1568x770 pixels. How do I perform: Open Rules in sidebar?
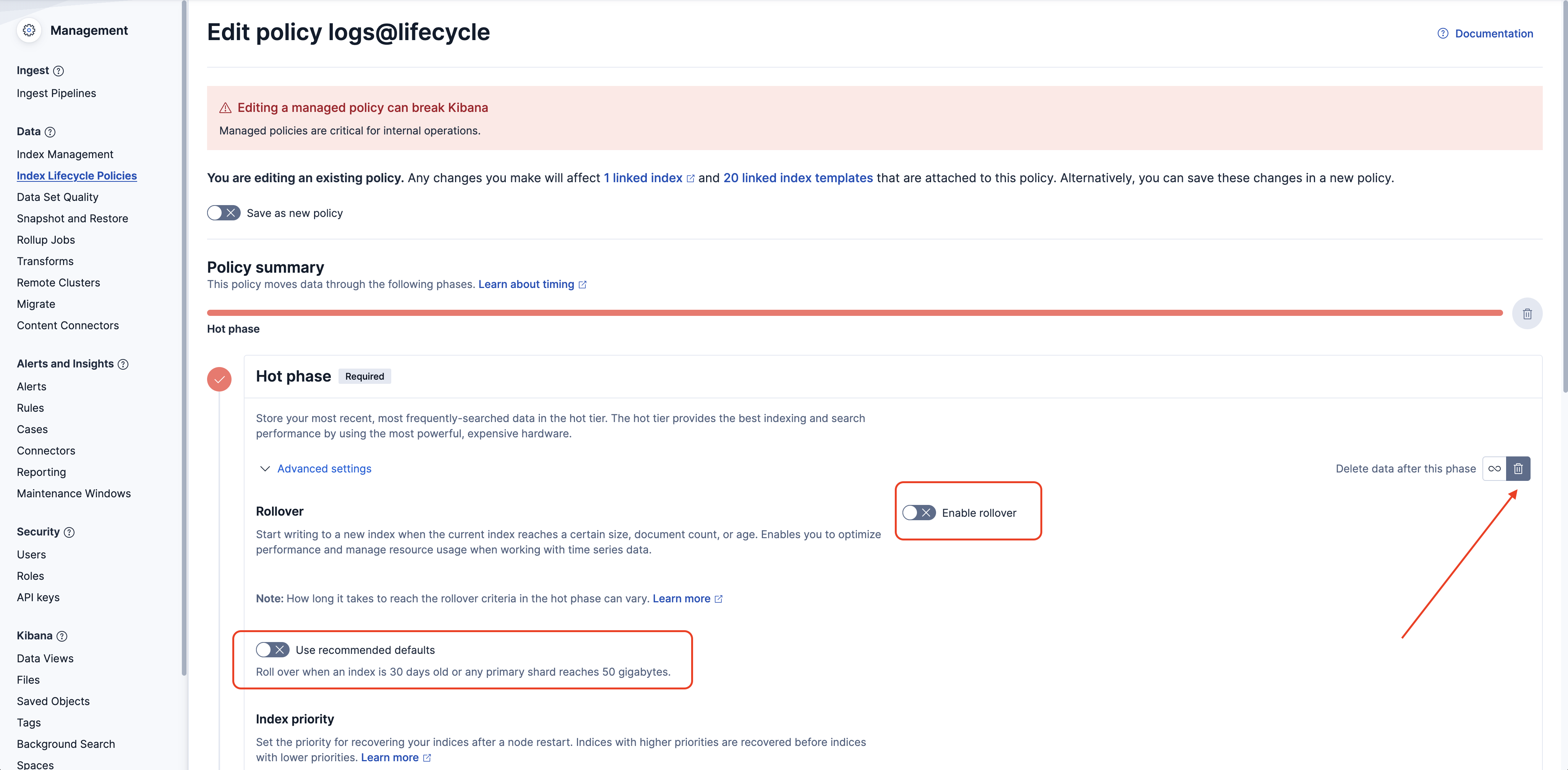[x=31, y=408]
